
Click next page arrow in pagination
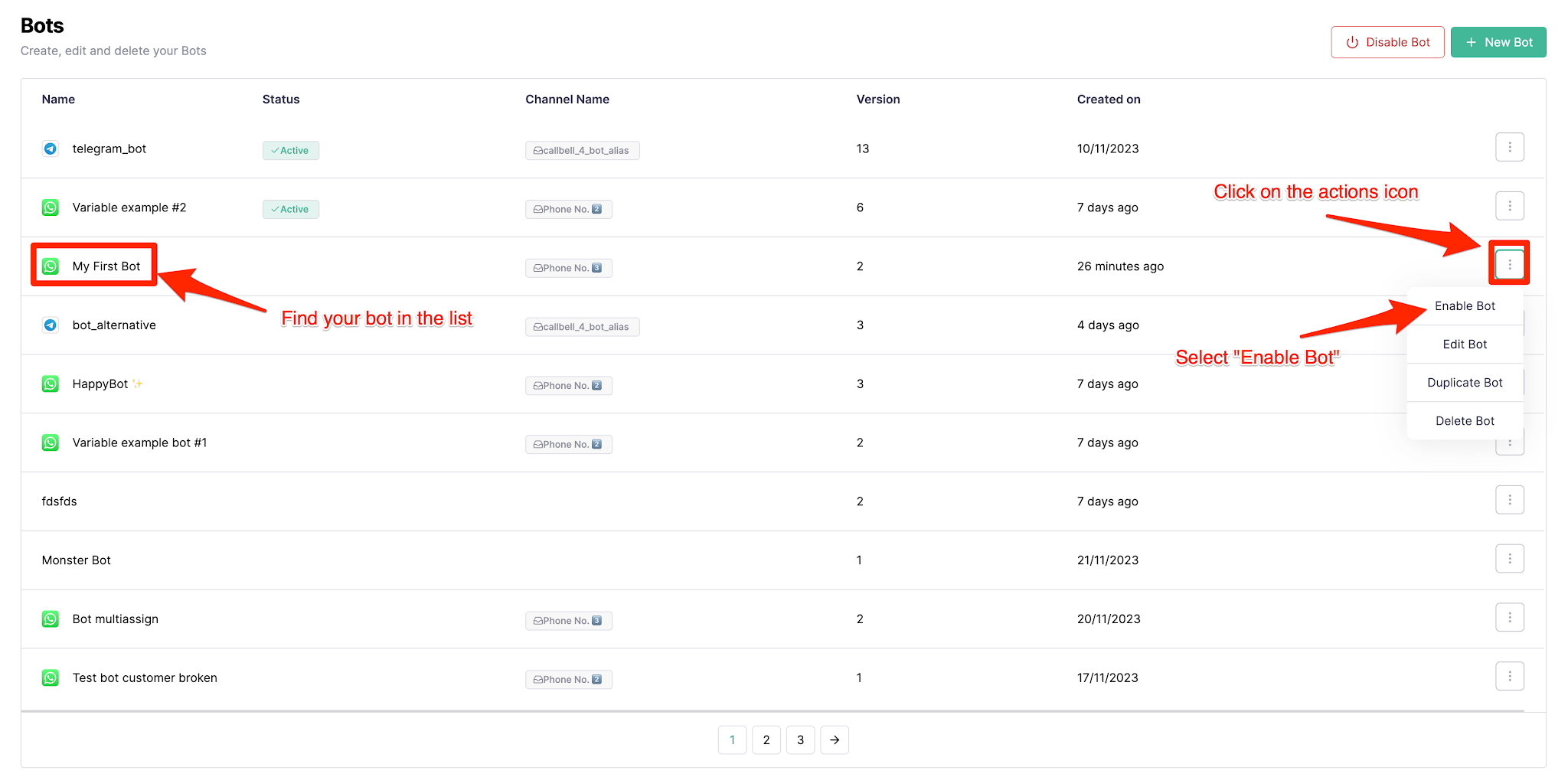[x=835, y=739]
